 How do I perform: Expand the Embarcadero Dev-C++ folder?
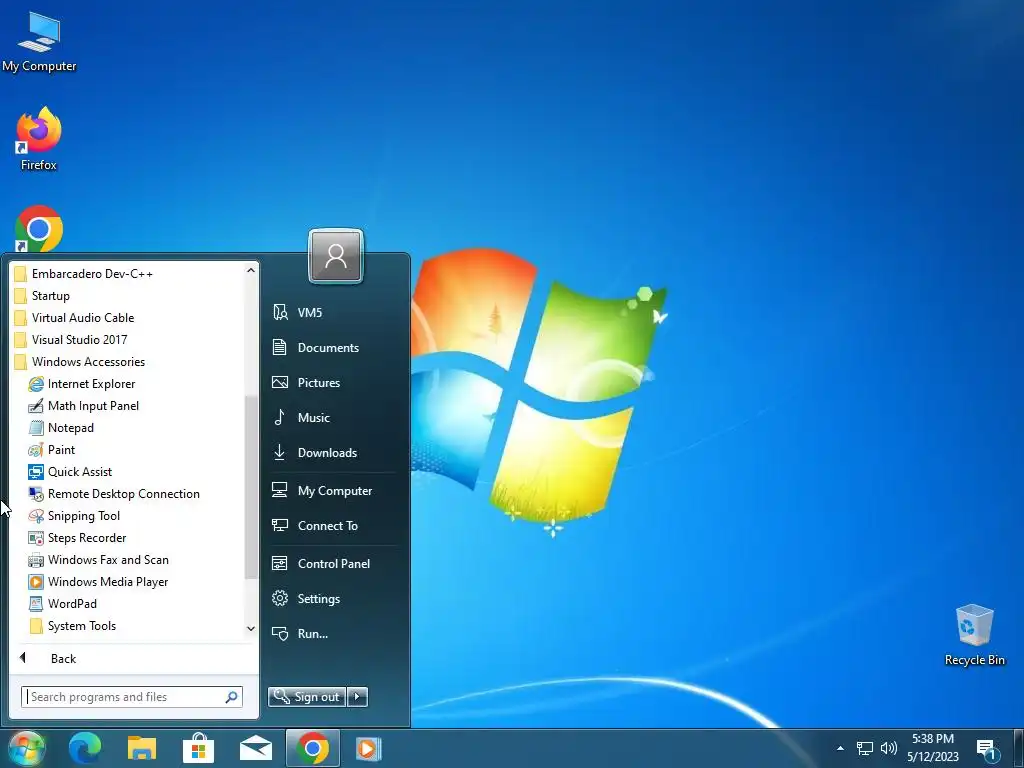tap(83, 274)
